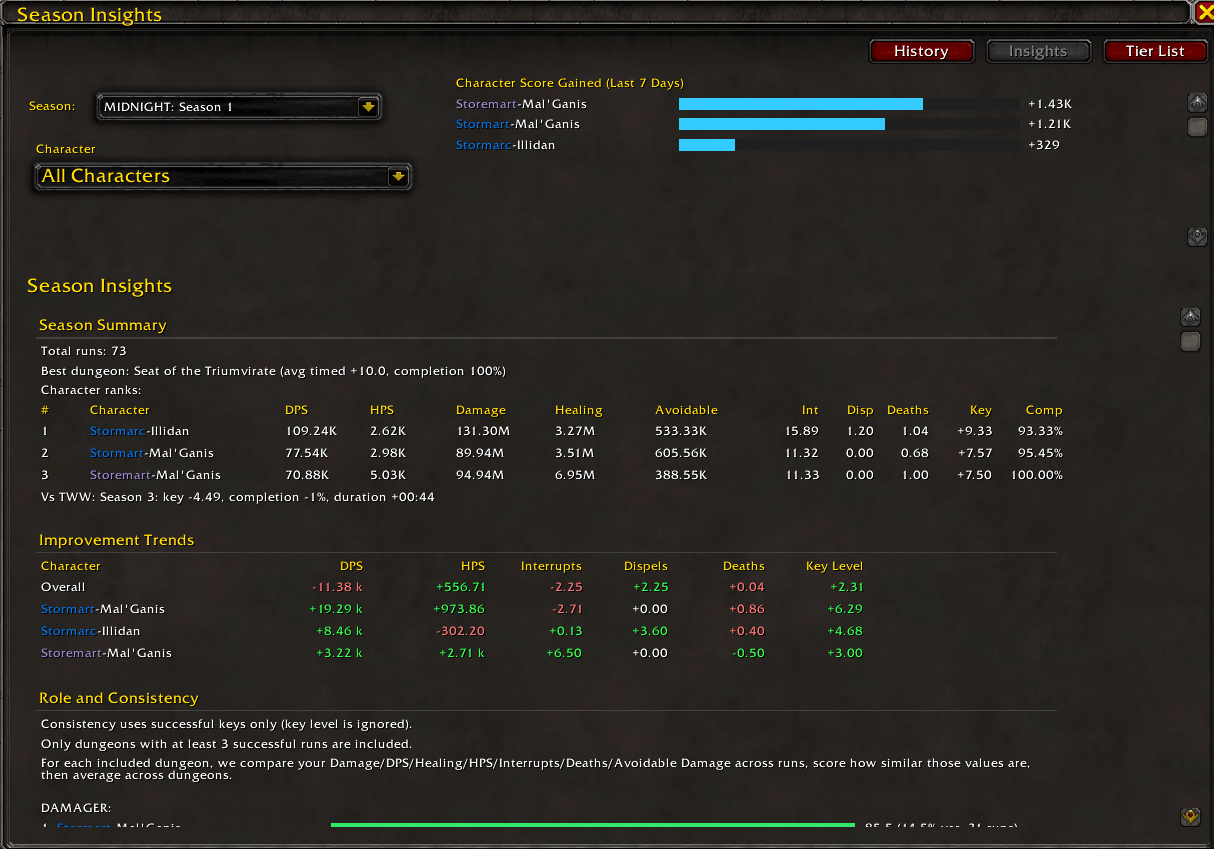Viewport: 1214px width, 849px height.
Task: Click the +6.50 interrupts trend value
Action: click(x=565, y=653)
